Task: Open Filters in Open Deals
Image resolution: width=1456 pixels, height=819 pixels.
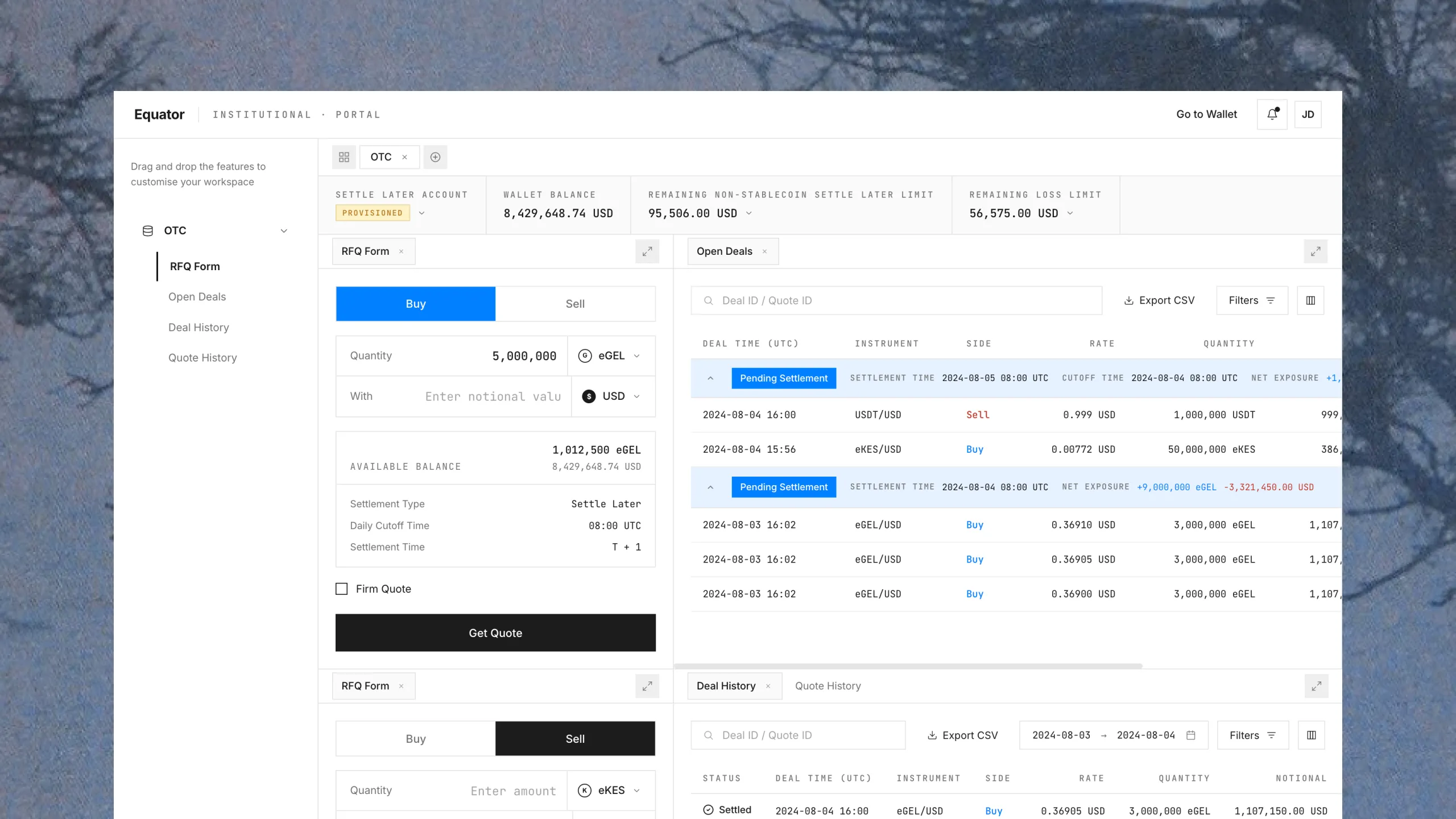Action: pyautogui.click(x=1252, y=300)
